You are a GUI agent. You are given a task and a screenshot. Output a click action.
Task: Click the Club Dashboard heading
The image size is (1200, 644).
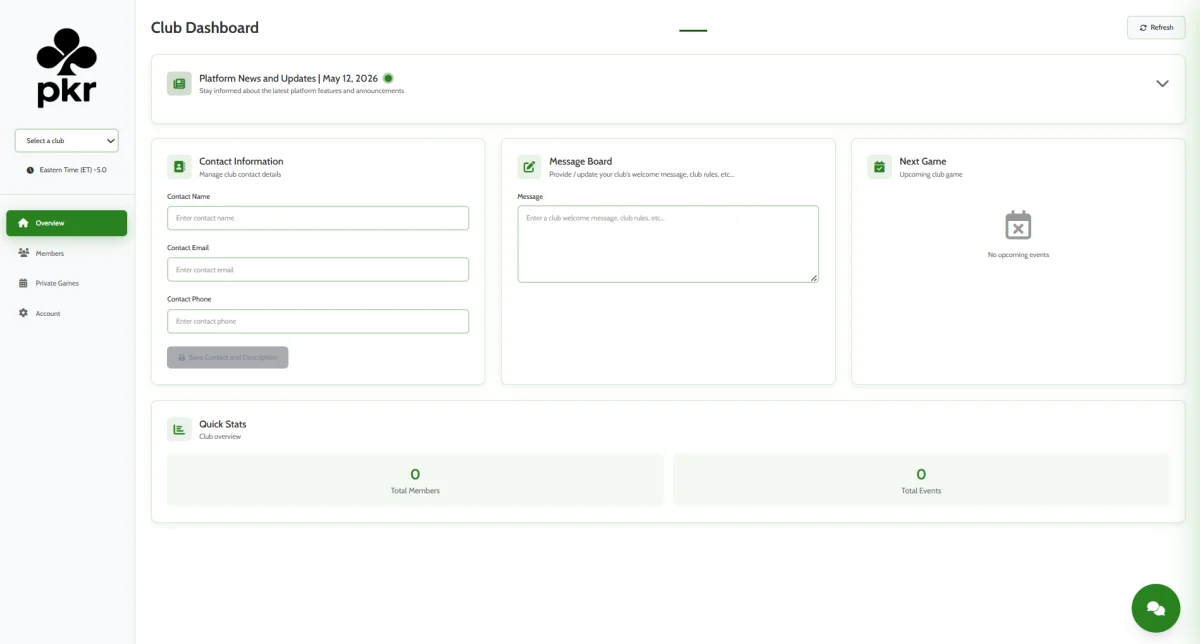click(205, 28)
